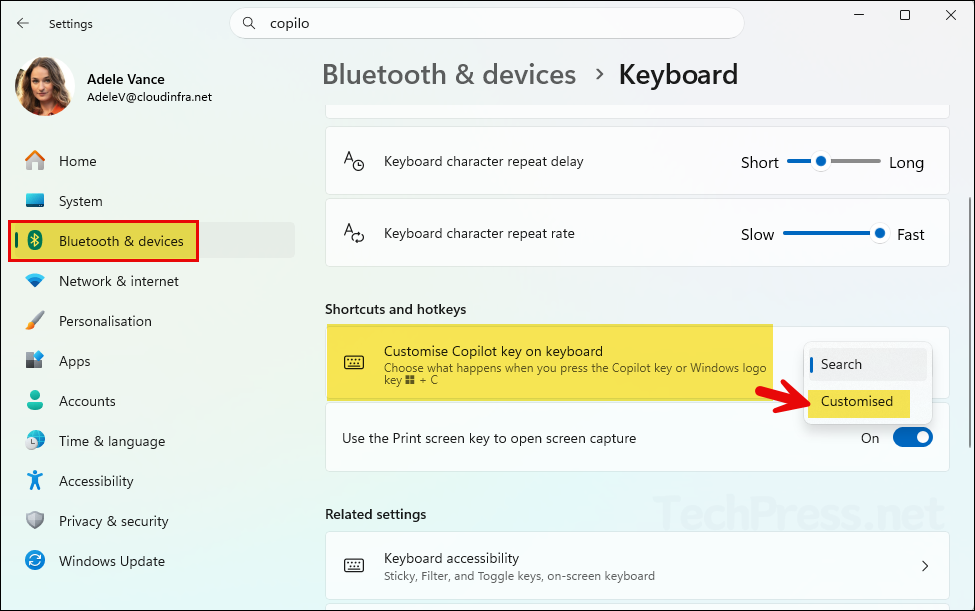
Task: Open Windows Update from the sidebar
Action: pos(111,561)
